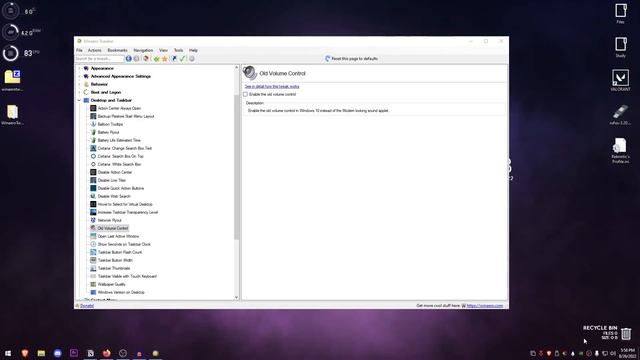Click the green plus add-bookmark icon
640x360 pixels.
point(156,59)
